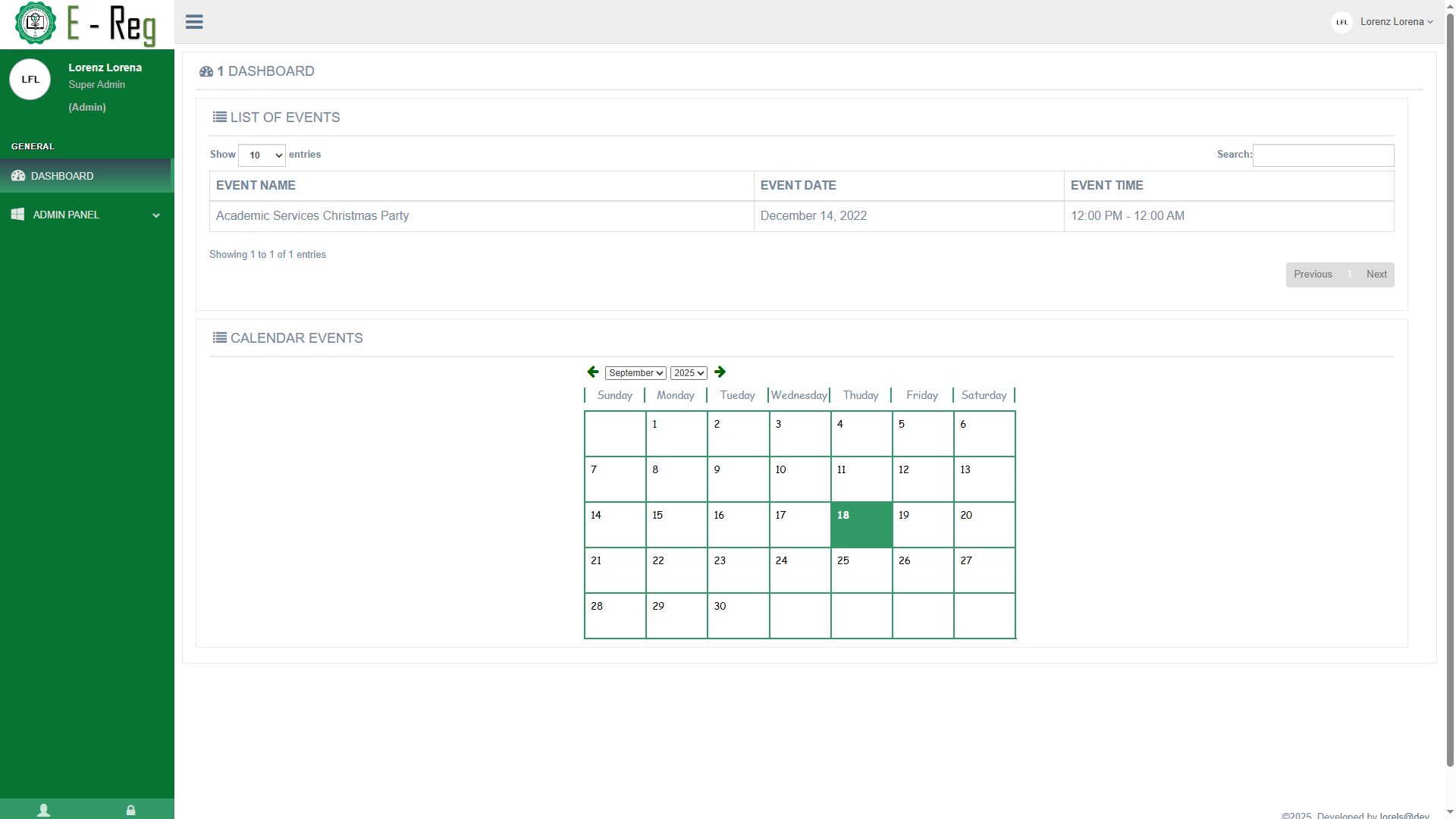Click the LFL avatar in sidebar
Viewport: 1456px width, 819px height.
pos(30,80)
